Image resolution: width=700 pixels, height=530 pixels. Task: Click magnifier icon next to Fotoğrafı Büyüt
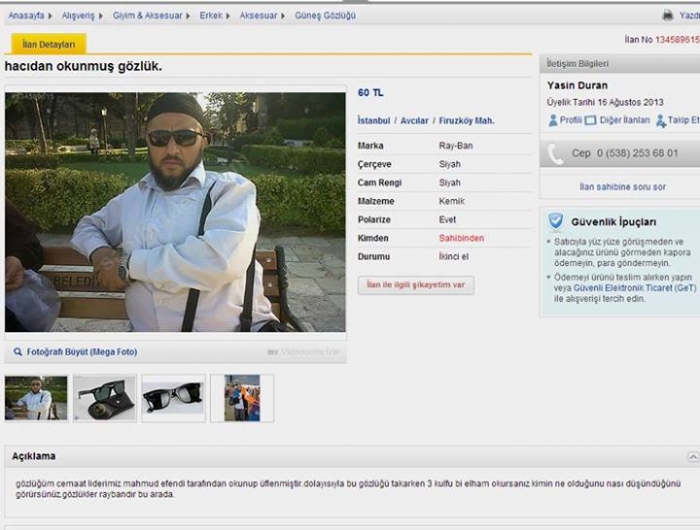[18, 352]
